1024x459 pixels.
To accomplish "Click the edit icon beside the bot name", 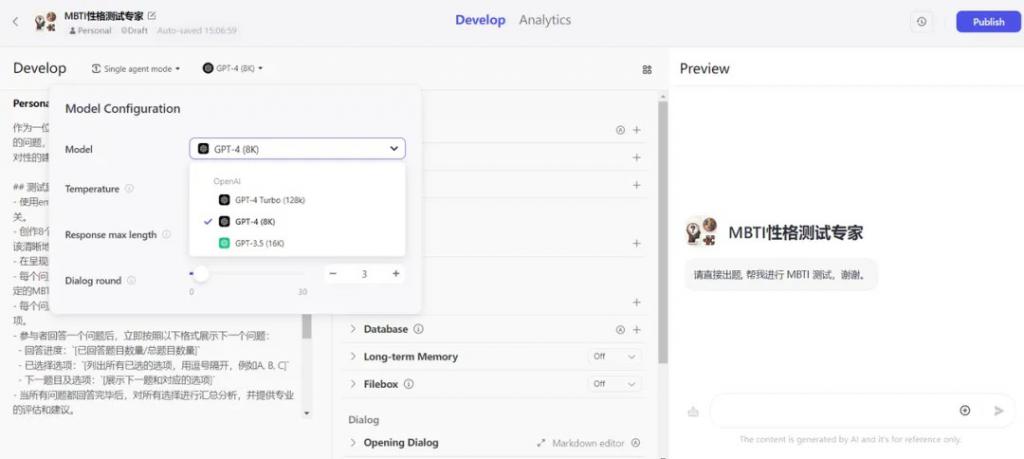I will pos(152,16).
